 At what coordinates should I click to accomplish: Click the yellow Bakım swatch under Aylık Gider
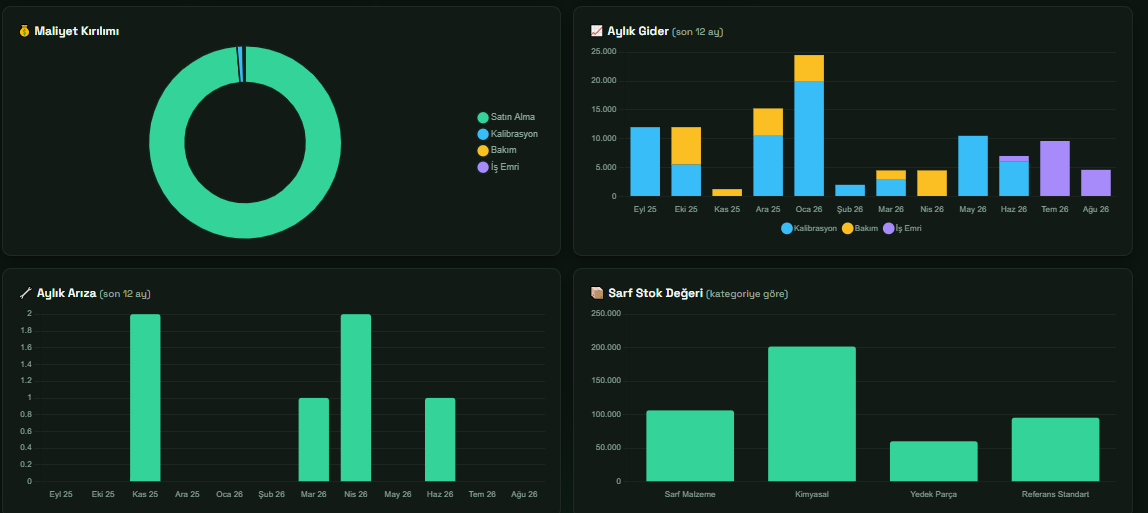click(x=848, y=228)
